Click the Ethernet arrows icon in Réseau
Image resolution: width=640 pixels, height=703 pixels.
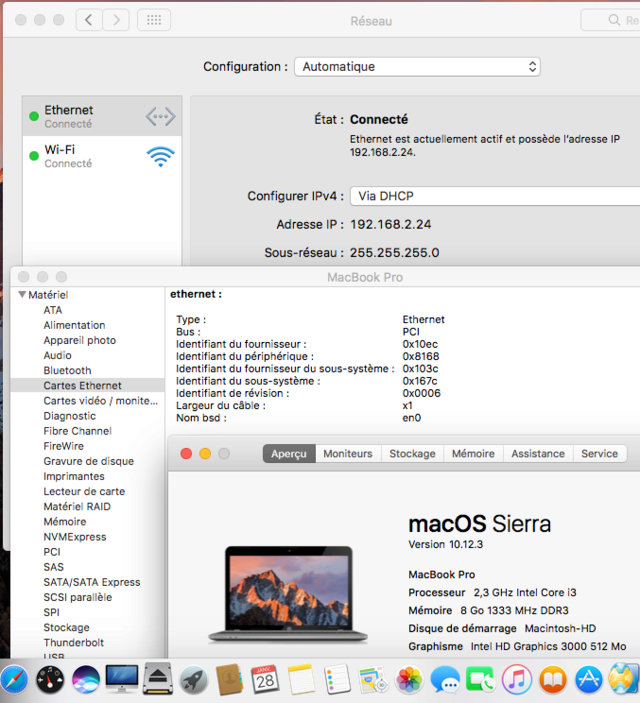[x=161, y=117]
